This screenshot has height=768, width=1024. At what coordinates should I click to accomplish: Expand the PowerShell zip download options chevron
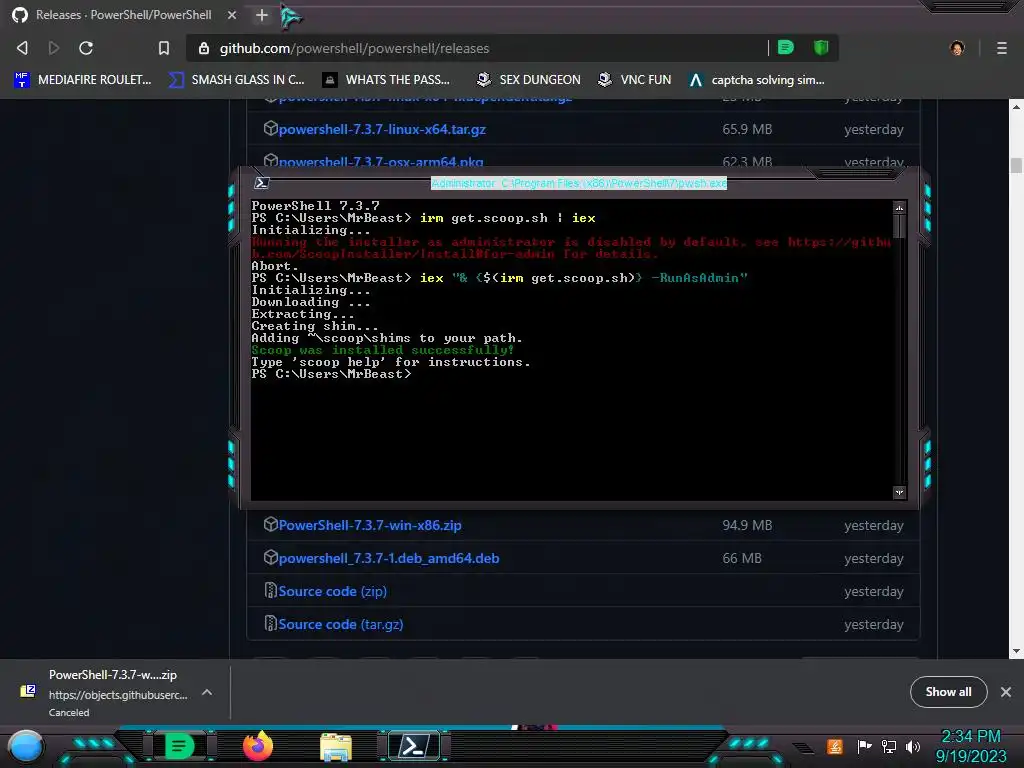coord(206,692)
